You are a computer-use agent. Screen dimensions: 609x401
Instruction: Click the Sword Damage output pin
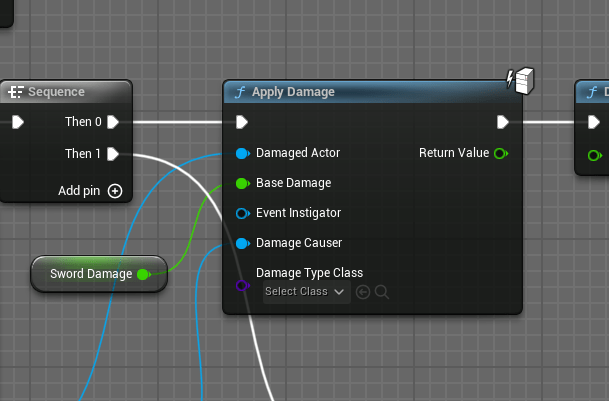[x=143, y=274]
